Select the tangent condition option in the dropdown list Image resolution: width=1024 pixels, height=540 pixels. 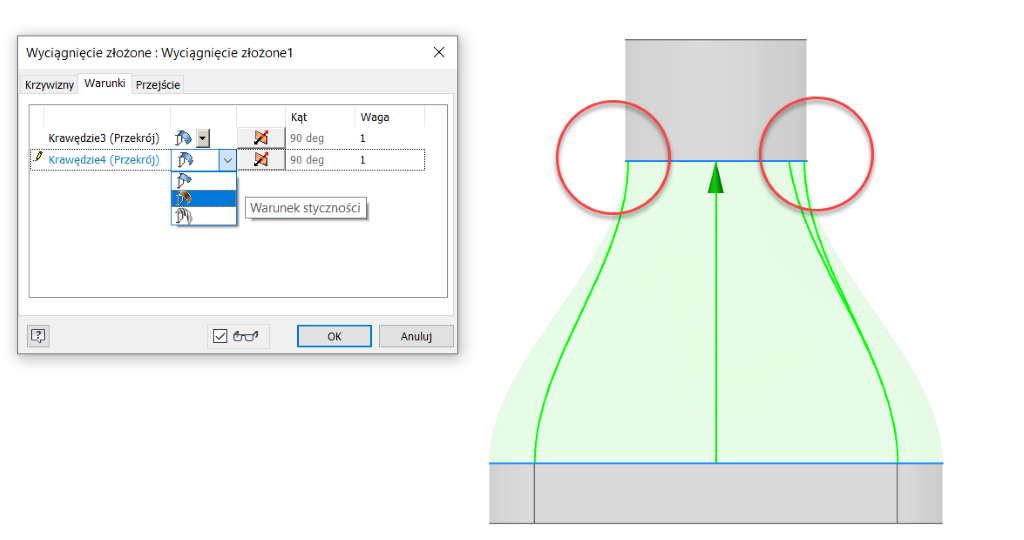185,198
